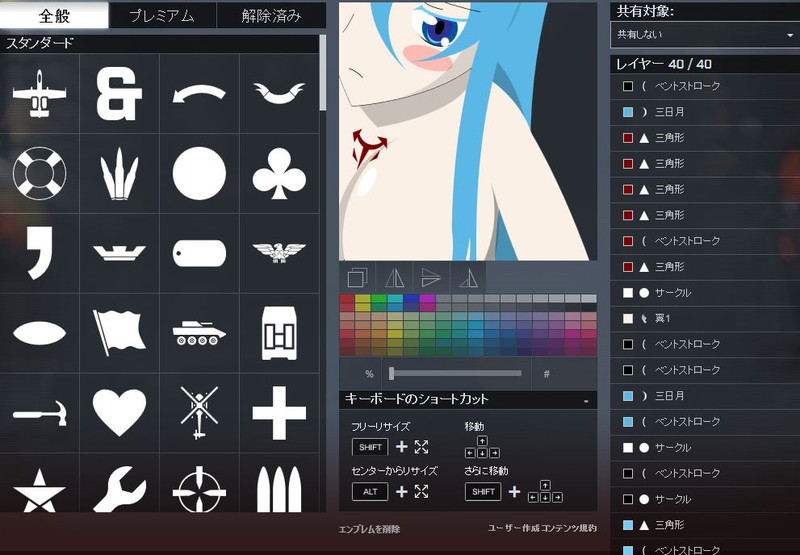
Task: Click the color swatch of 翼1 layer
Action: tap(628, 318)
